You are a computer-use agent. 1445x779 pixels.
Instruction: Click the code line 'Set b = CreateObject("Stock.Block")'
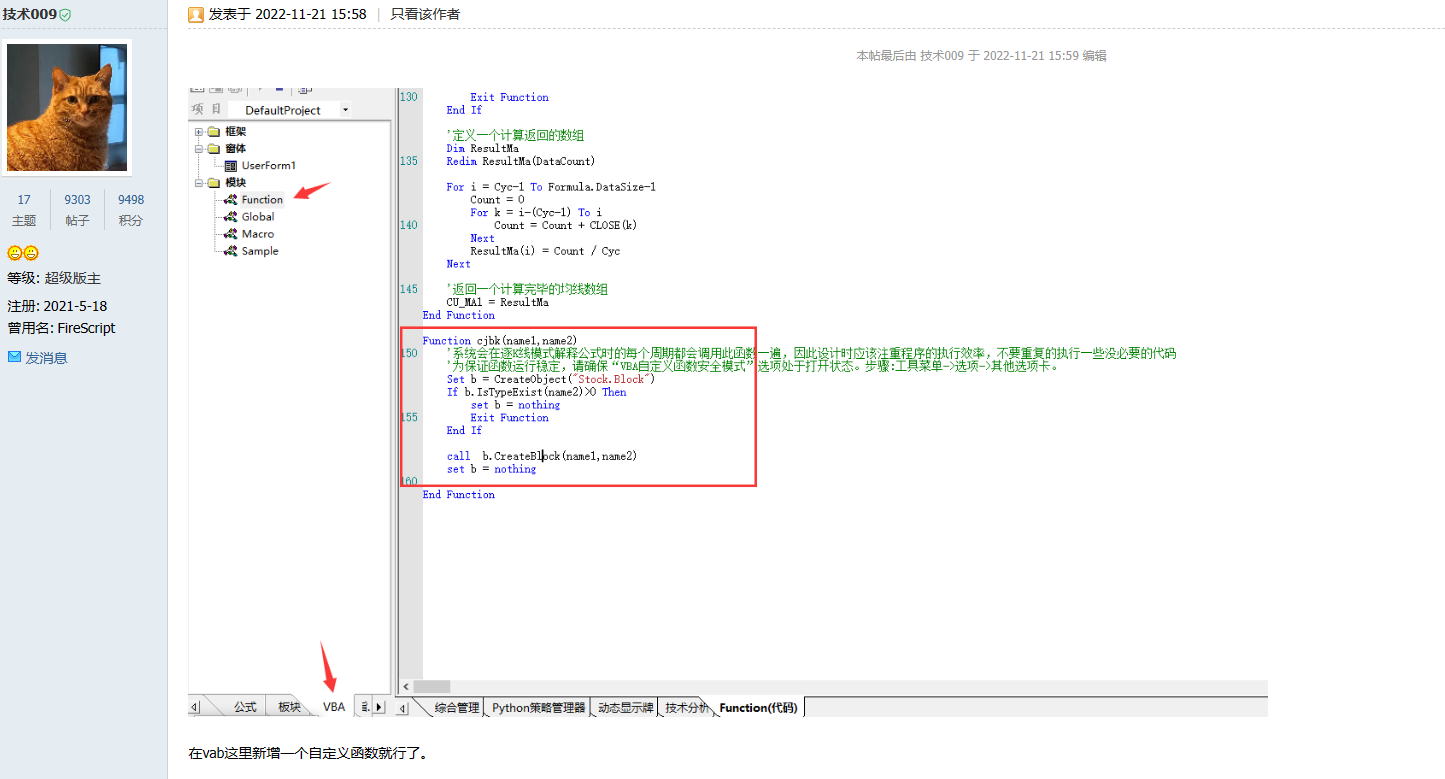tap(551, 379)
